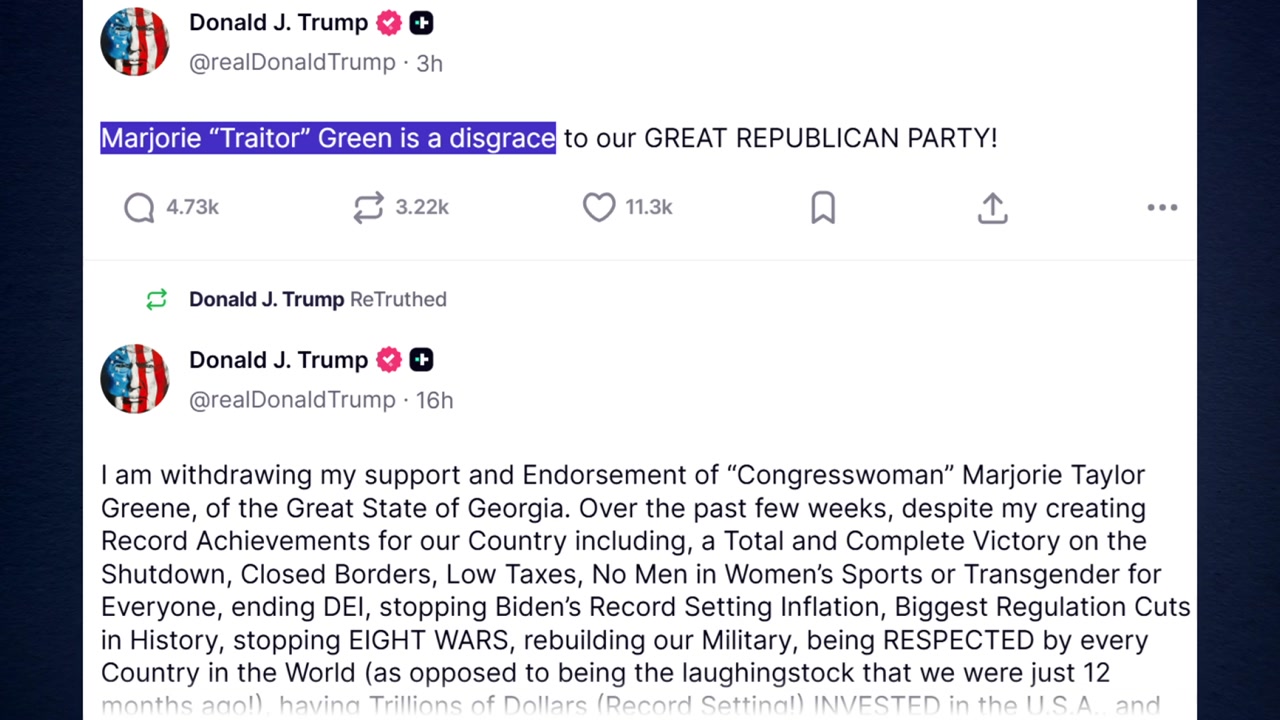
Task: ReTruth the GREAT REPUBLICAN PARTY post
Action: tap(368, 207)
